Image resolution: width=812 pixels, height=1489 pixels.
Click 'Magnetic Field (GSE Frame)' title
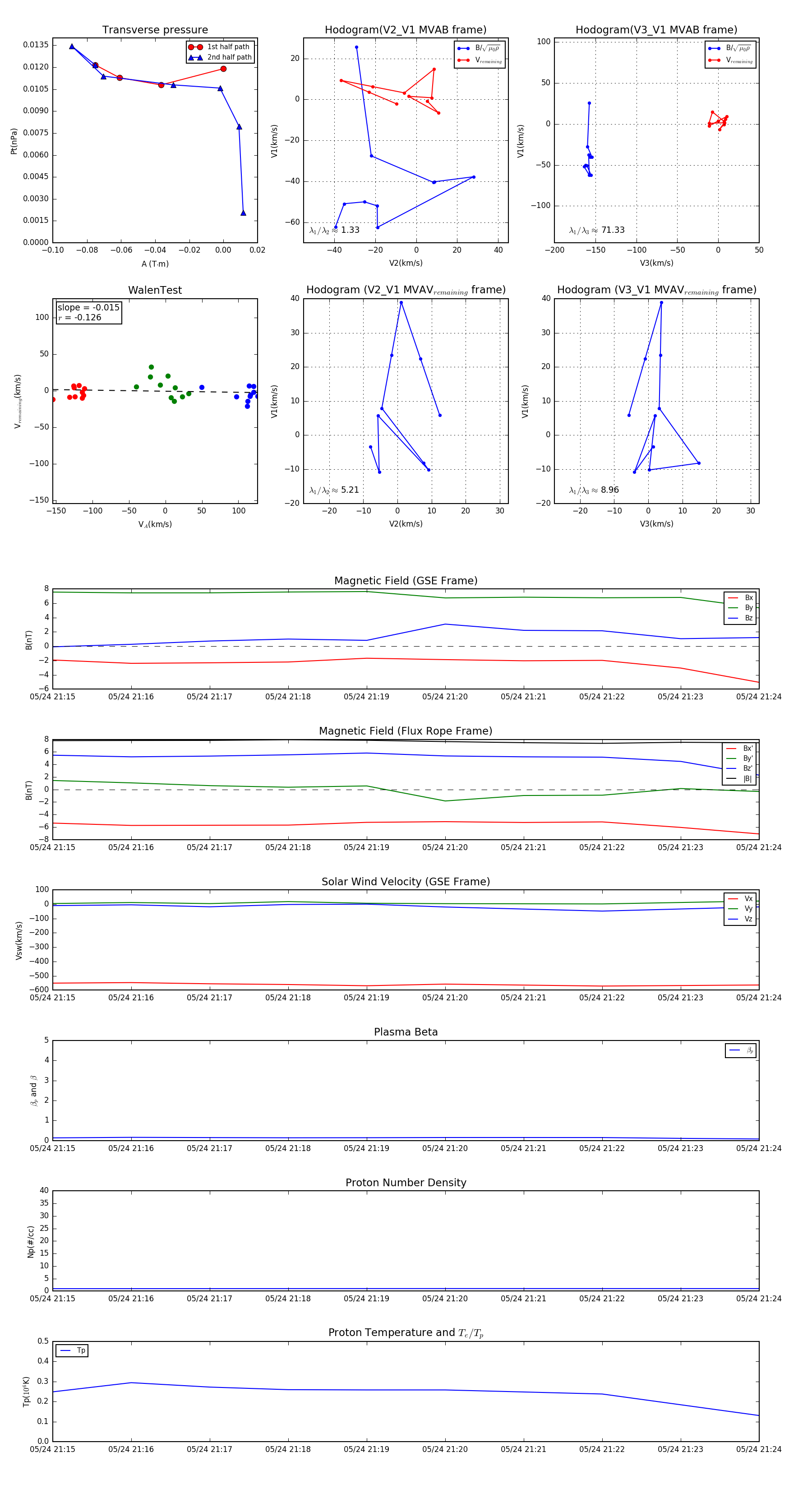click(406, 581)
